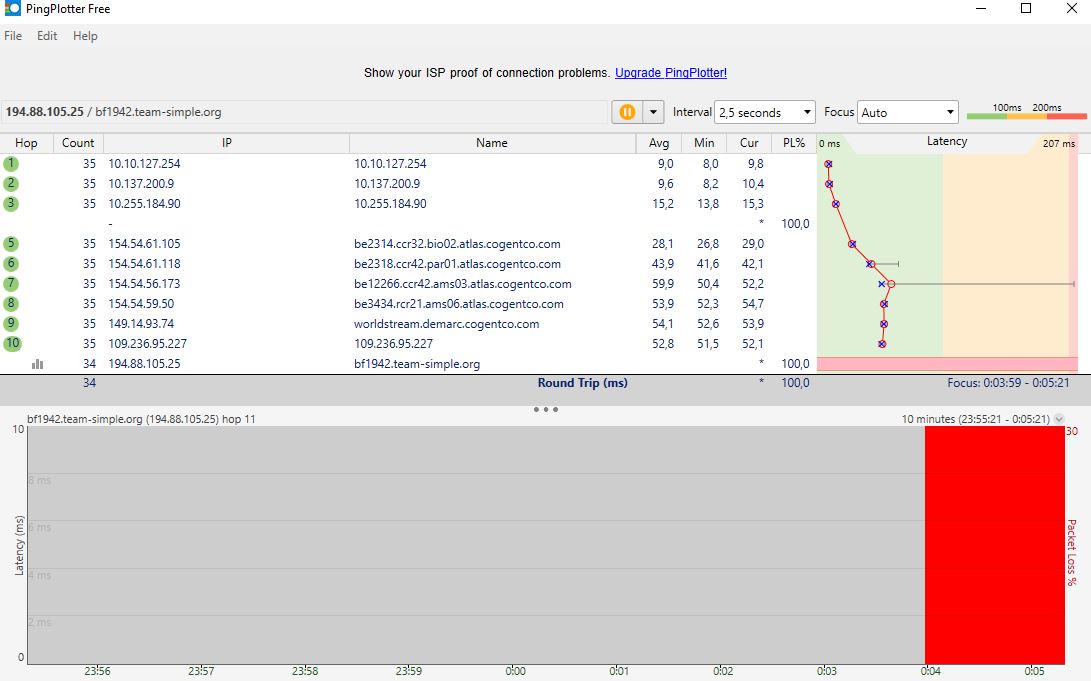
Task: Click name worldstream.demarc.cogentco.com
Action: pyautogui.click(x=446, y=323)
